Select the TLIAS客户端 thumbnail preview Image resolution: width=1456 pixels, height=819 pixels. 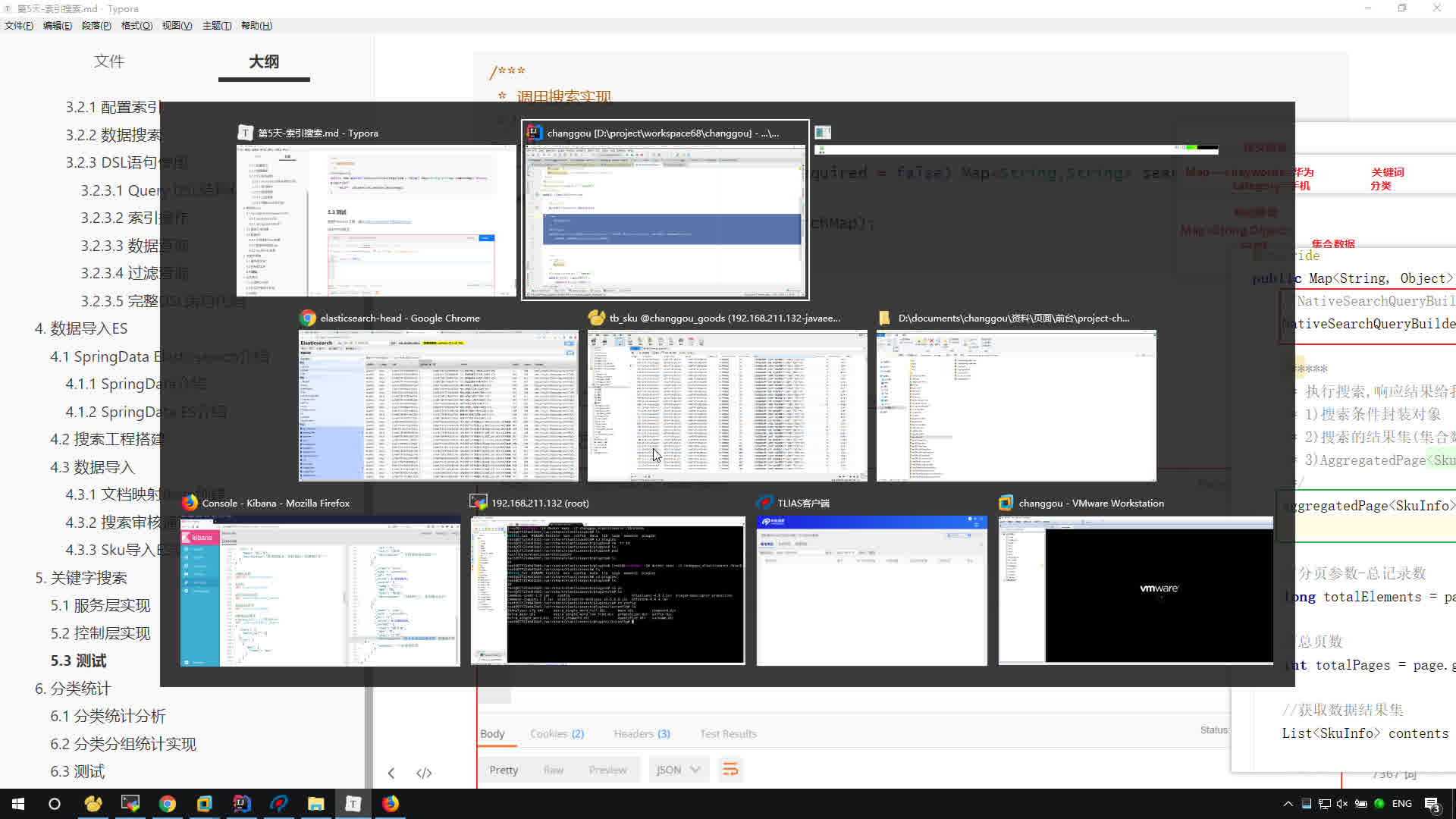(872, 591)
